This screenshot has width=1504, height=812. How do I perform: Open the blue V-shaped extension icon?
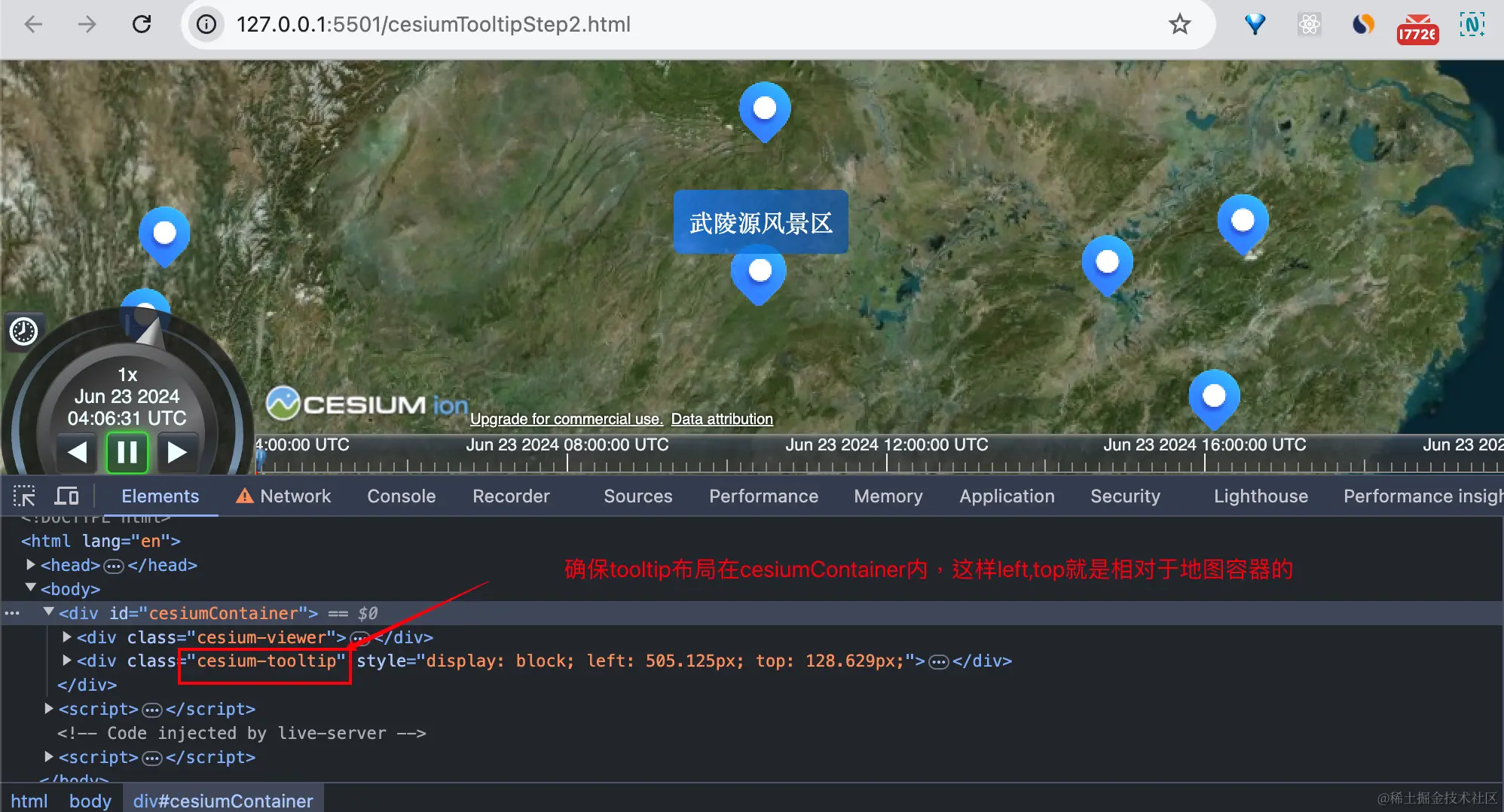[1255, 24]
